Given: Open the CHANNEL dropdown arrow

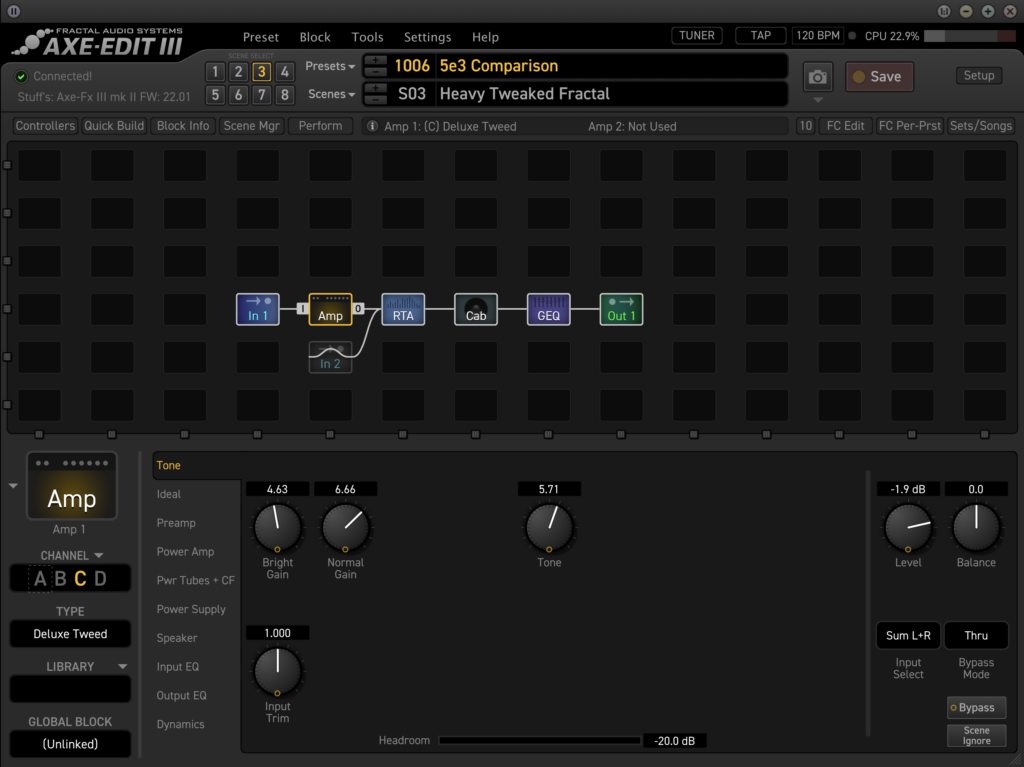Looking at the screenshot, I should coord(99,555).
